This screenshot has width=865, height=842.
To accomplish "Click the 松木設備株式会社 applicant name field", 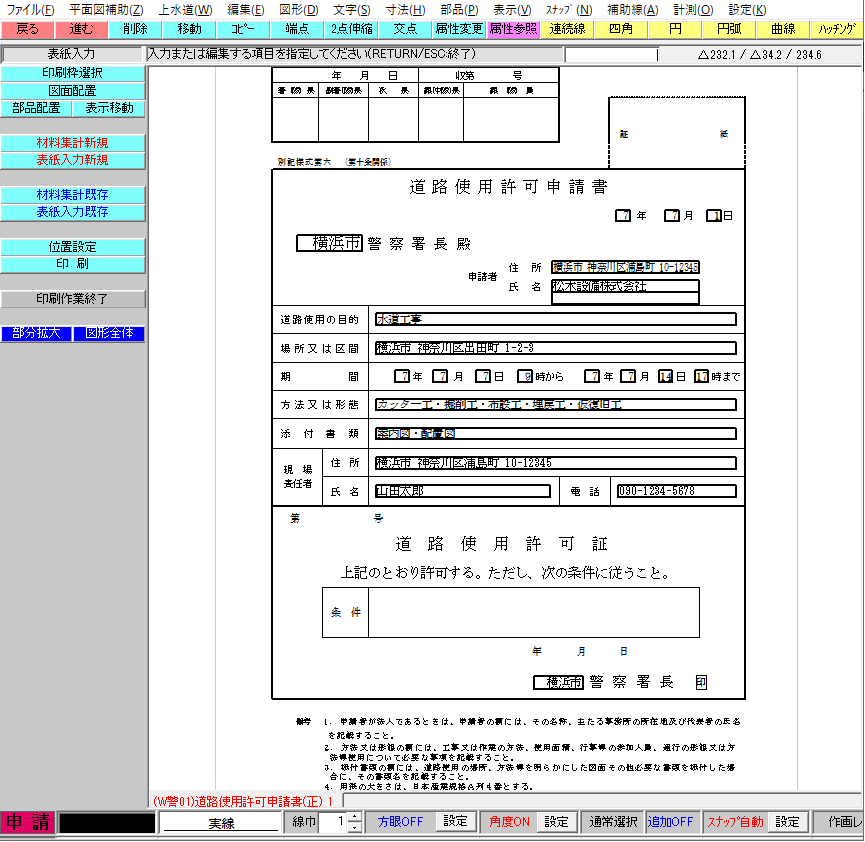I will pyautogui.click(x=625, y=286).
